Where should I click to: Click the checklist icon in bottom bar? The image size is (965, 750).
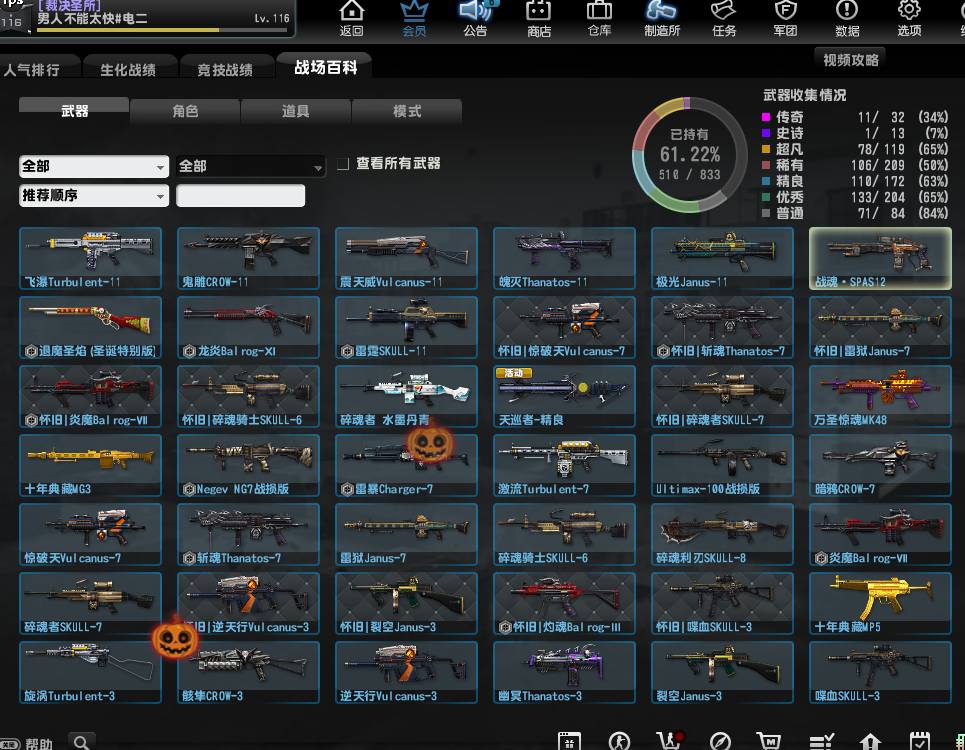(821, 741)
